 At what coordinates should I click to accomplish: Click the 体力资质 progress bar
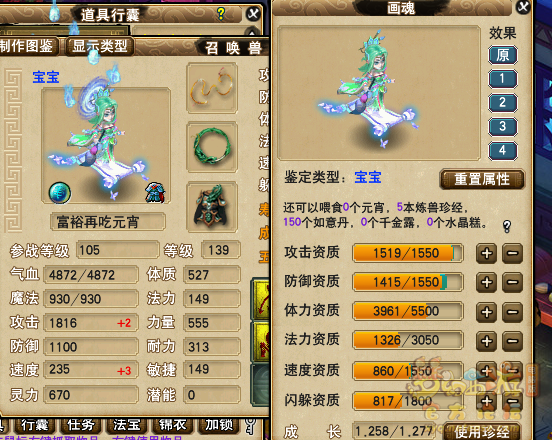[407, 311]
